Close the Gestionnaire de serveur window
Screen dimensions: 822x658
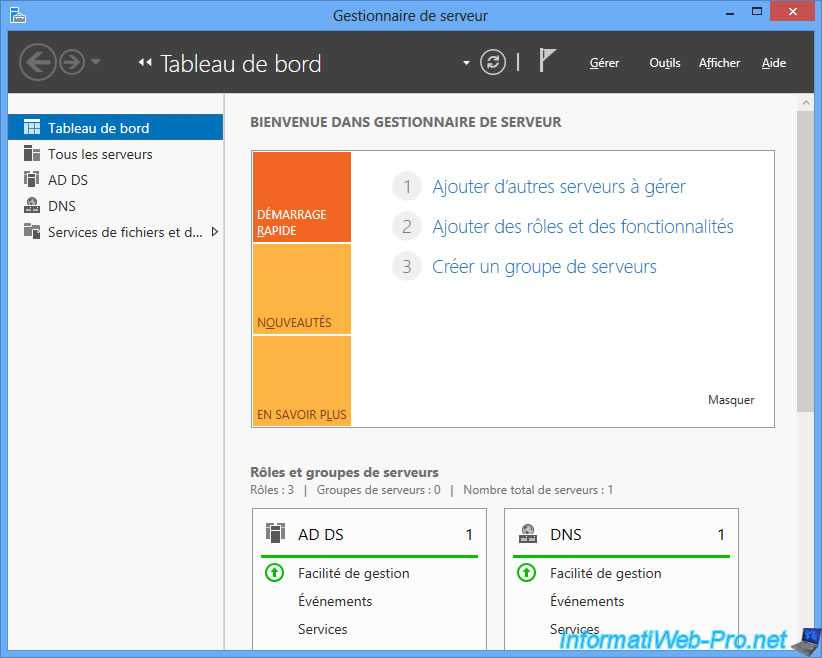pos(793,12)
